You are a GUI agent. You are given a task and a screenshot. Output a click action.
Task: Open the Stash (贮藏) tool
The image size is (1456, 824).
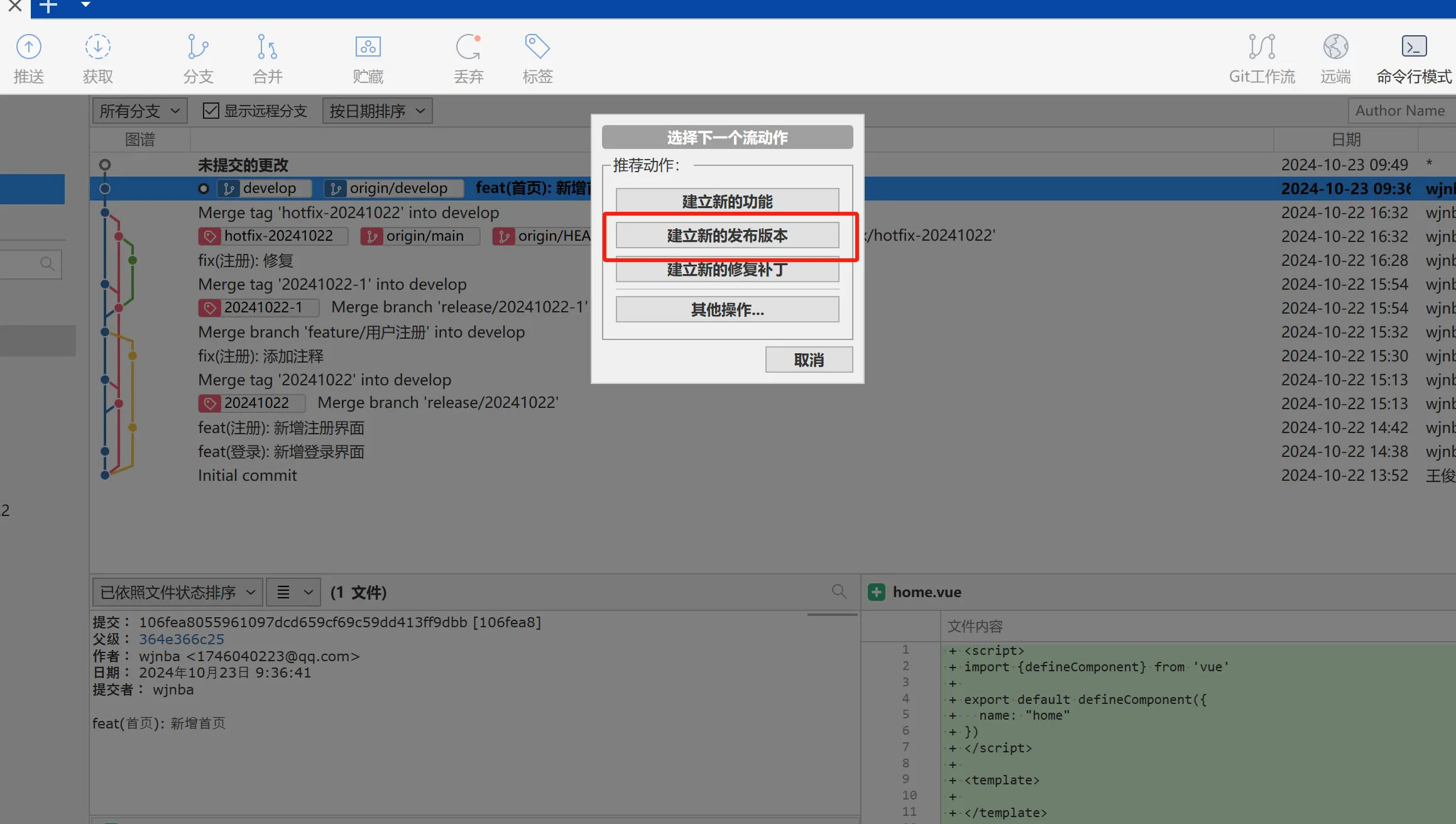(368, 47)
